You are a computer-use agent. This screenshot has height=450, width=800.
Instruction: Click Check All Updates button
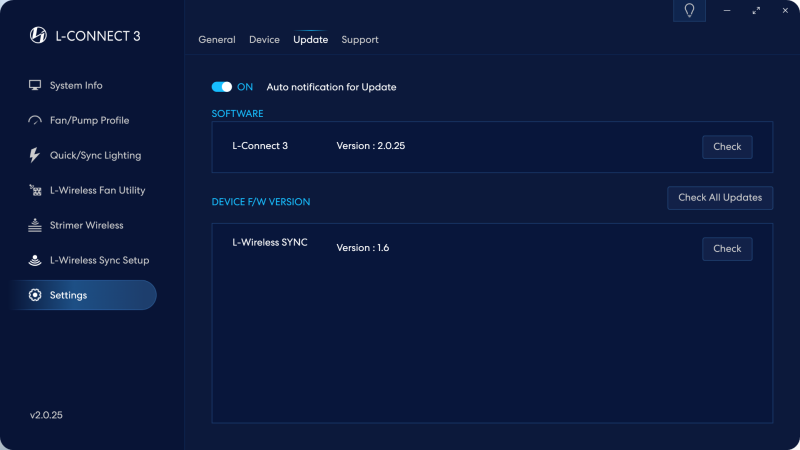coord(720,198)
